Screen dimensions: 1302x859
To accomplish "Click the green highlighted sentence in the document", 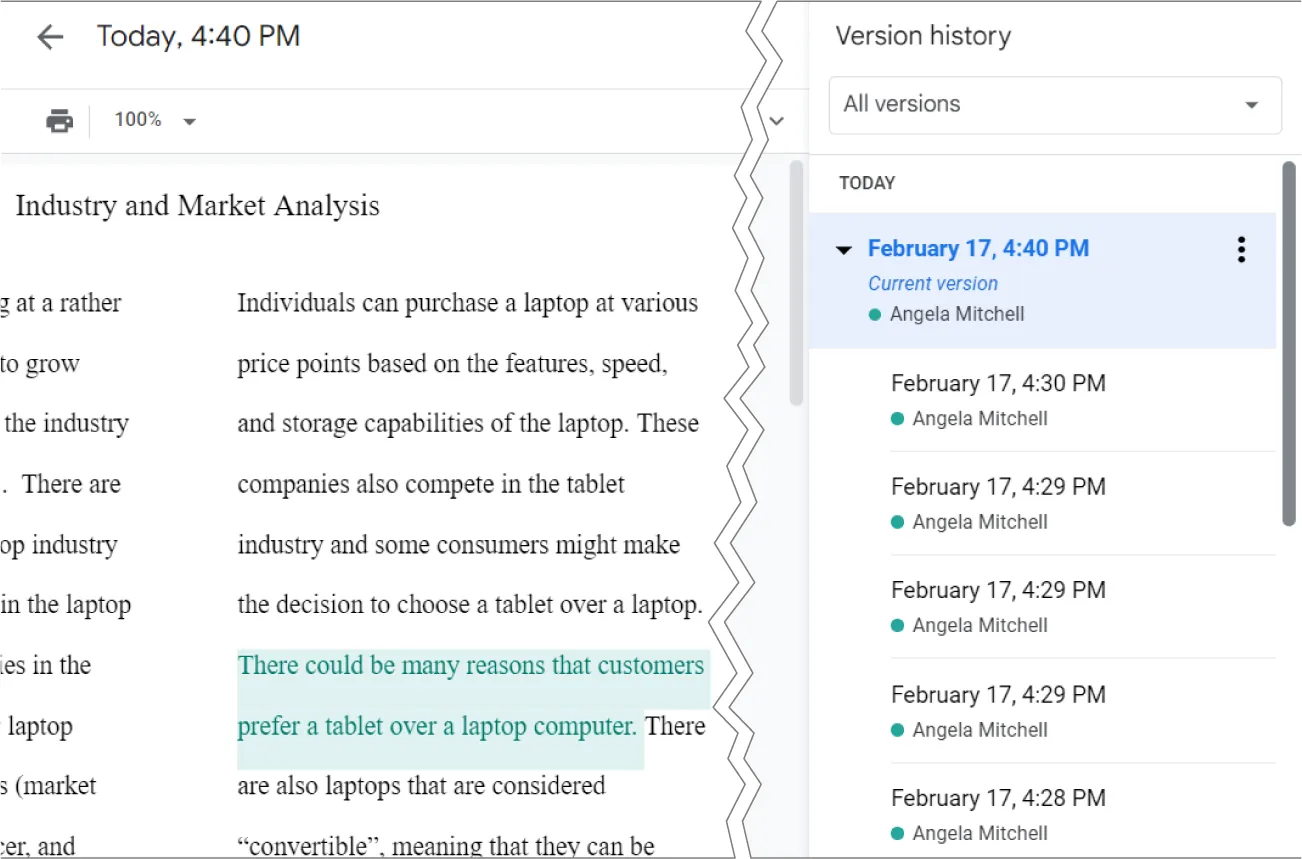I will tap(470, 695).
